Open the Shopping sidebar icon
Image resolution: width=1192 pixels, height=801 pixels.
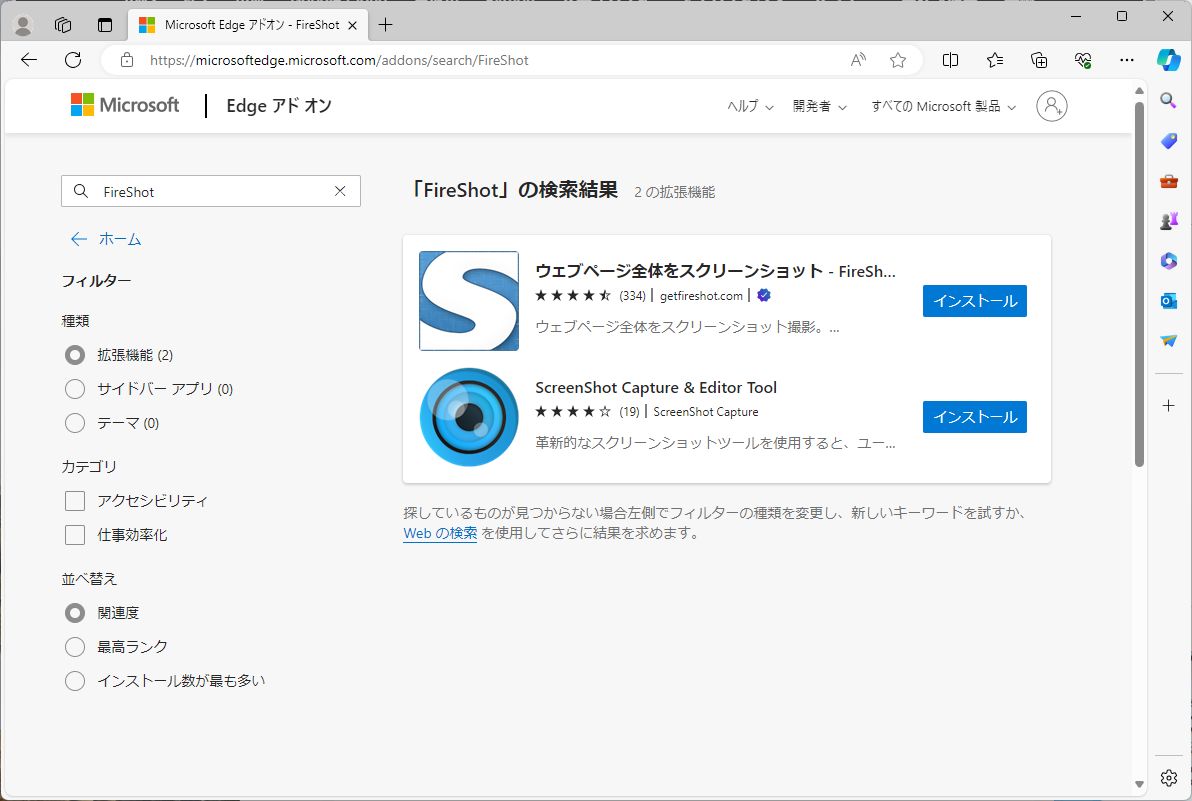(x=1168, y=140)
